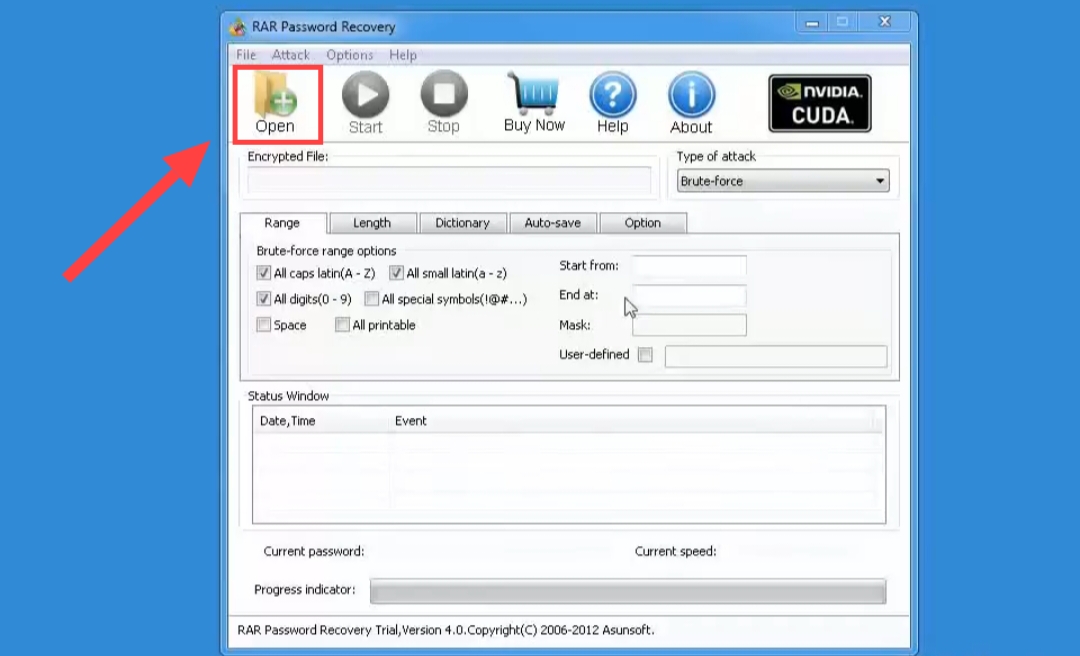Click the Event column header
The width and height of the screenshot is (1080, 656).
coord(411,421)
